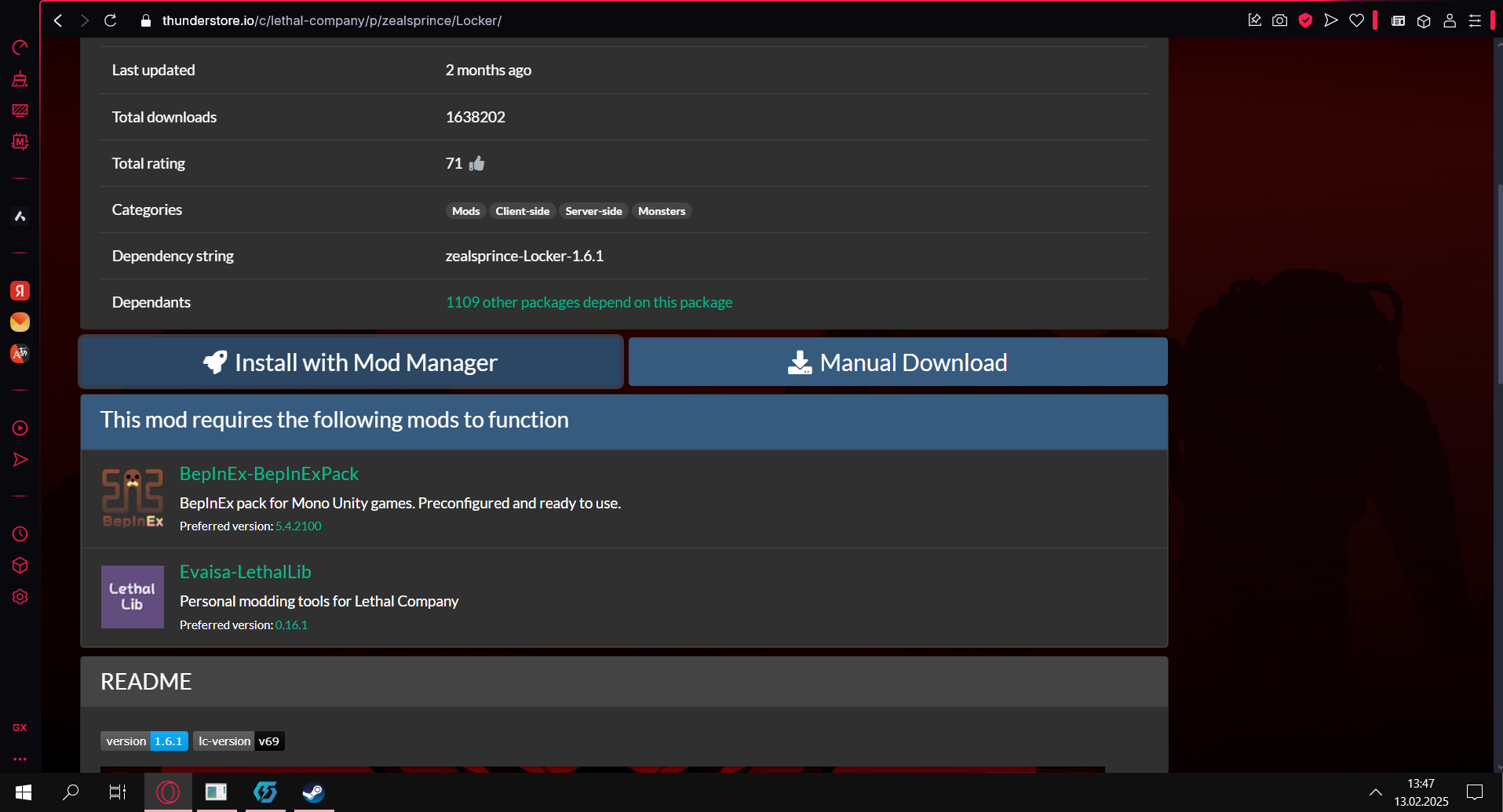The width and height of the screenshot is (1503, 812).
Task: Open the Windows notification center
Action: click(1475, 792)
